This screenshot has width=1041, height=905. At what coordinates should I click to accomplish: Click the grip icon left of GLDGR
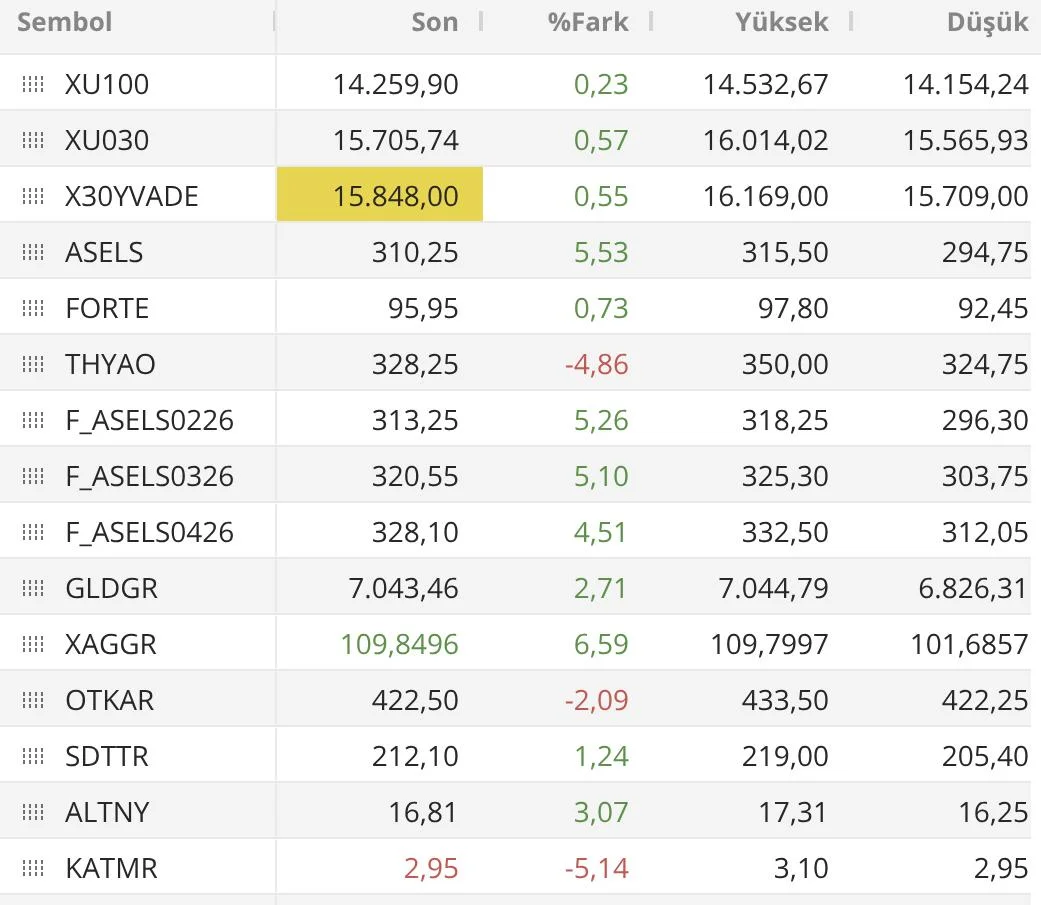(x=33, y=588)
